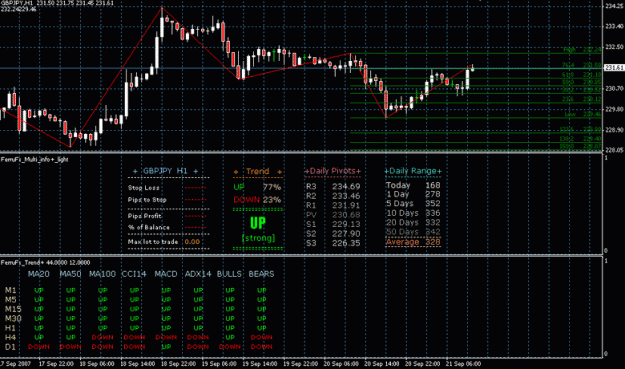Click the M30 timeframe row label

(x=13, y=318)
